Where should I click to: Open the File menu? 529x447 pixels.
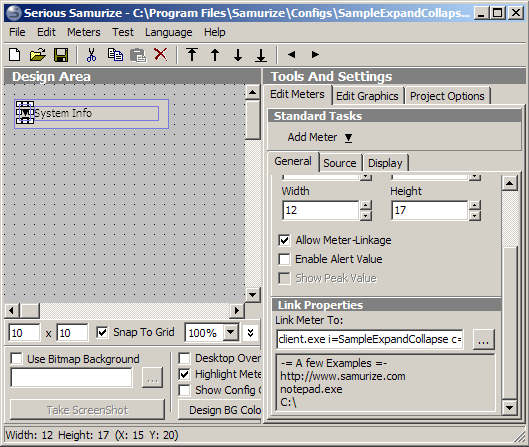pyautogui.click(x=17, y=32)
